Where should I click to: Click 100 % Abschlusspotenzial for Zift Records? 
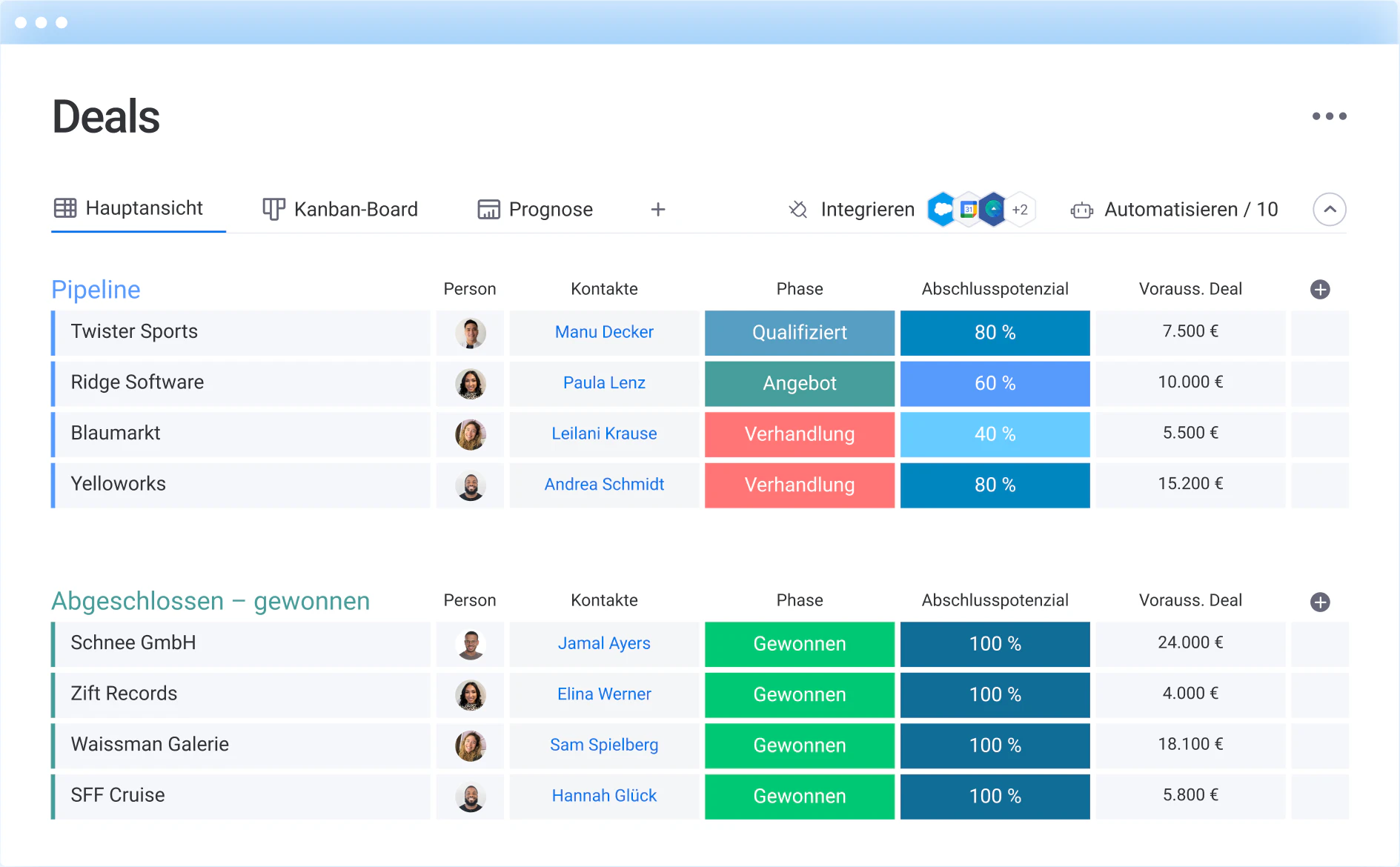pos(995,695)
